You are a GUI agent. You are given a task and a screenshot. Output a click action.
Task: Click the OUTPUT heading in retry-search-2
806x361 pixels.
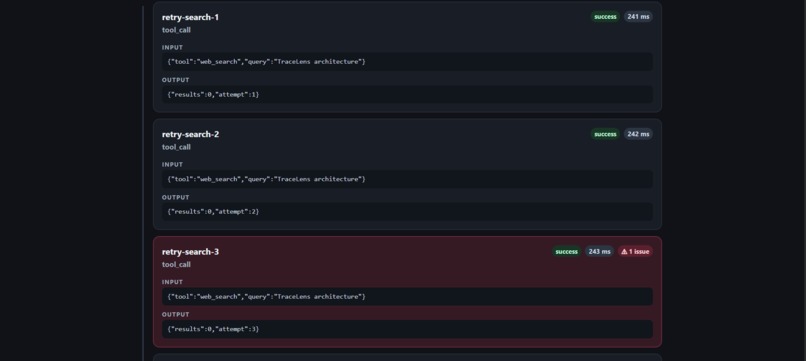[x=175, y=197]
